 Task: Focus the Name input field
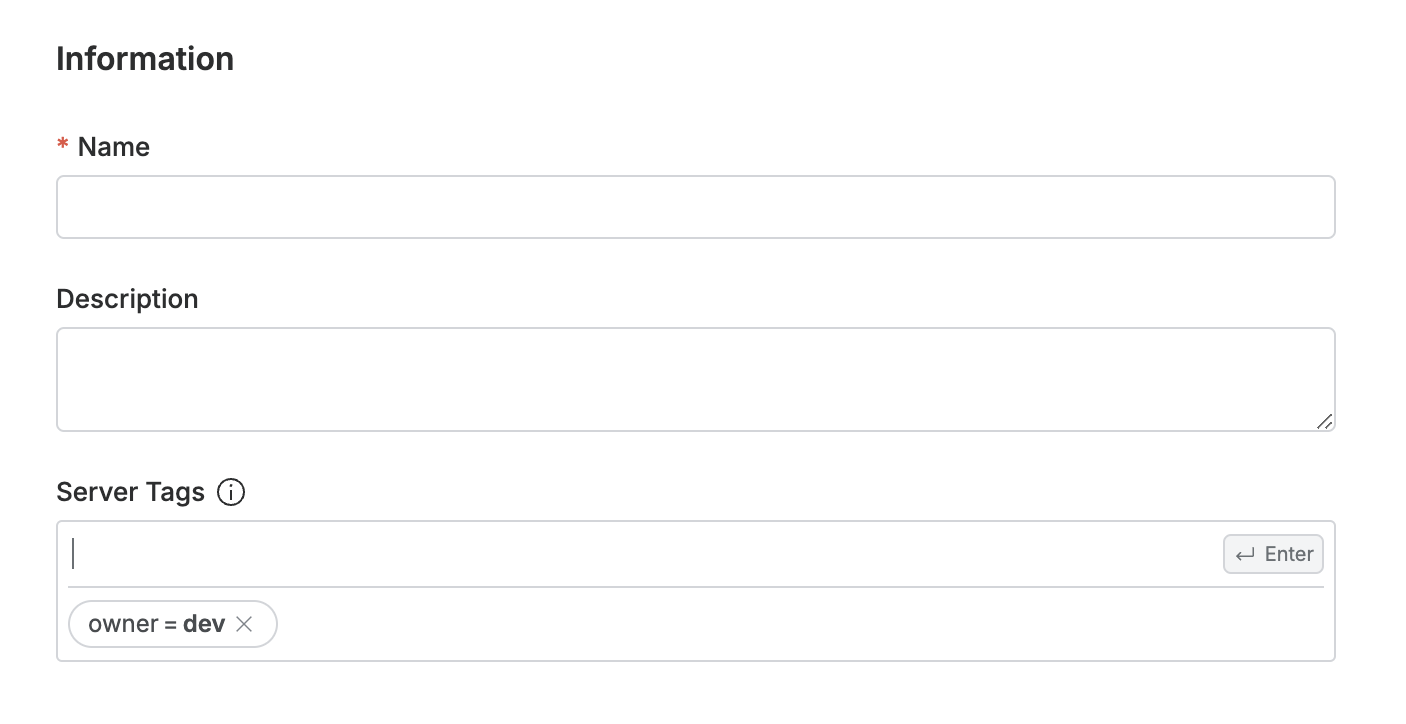pos(695,207)
